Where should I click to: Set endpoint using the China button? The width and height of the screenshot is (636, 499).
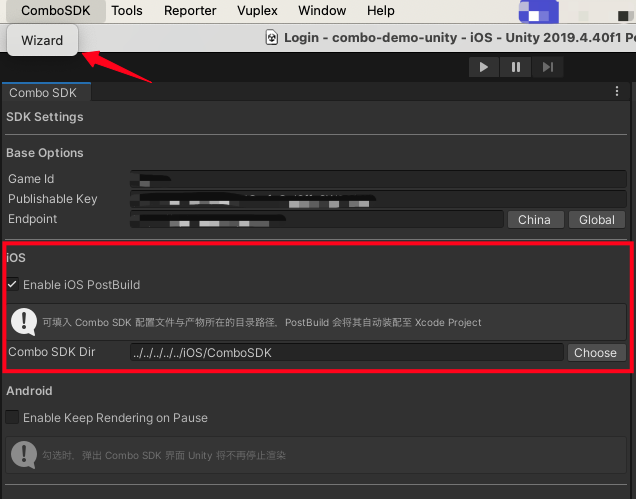(534, 219)
